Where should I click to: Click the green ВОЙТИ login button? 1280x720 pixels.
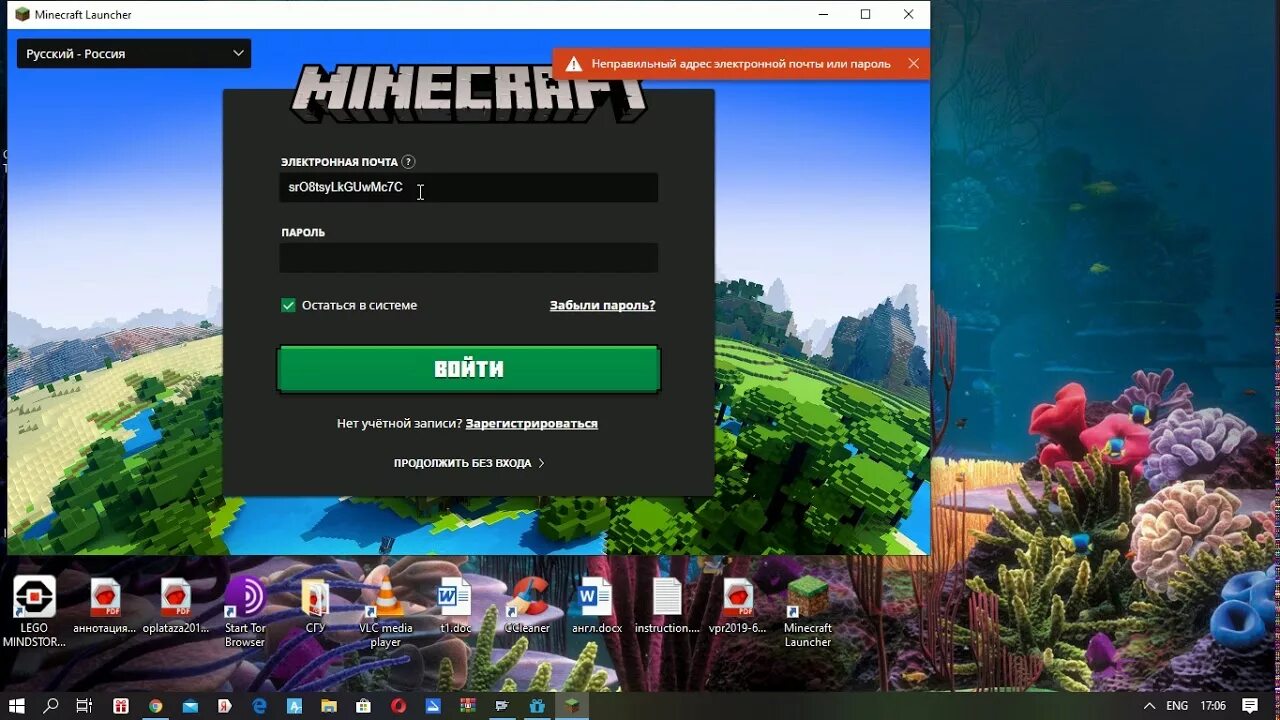[x=468, y=369]
